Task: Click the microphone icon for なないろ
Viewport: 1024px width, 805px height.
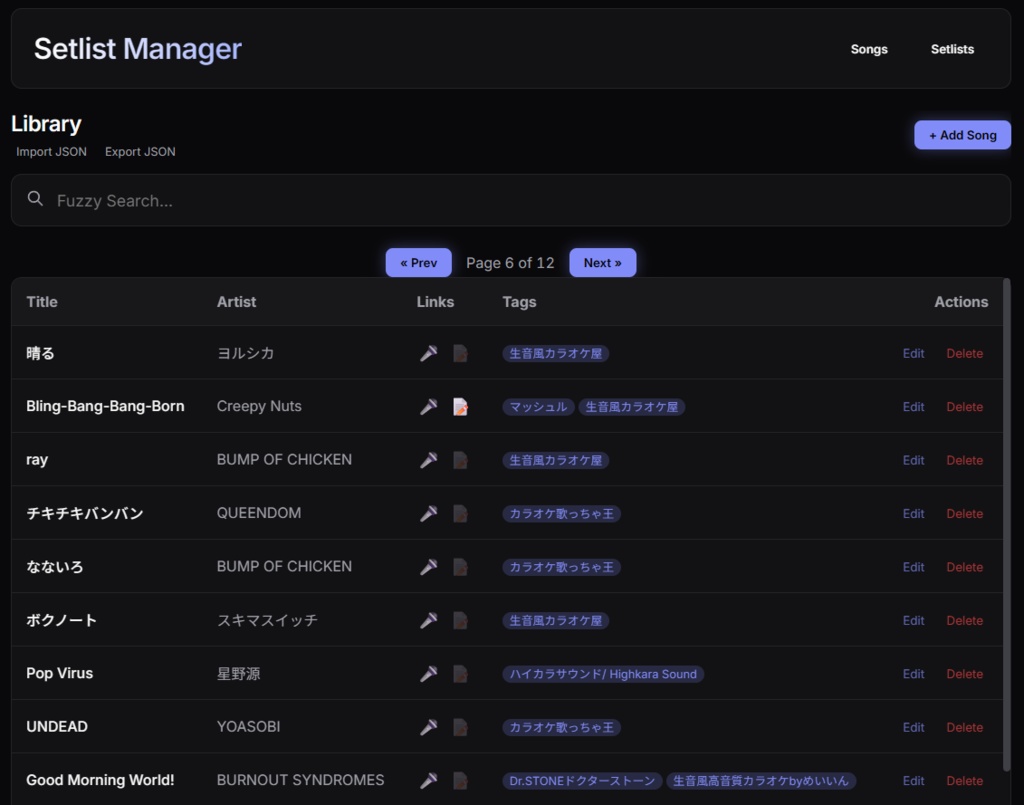Action: tap(429, 567)
